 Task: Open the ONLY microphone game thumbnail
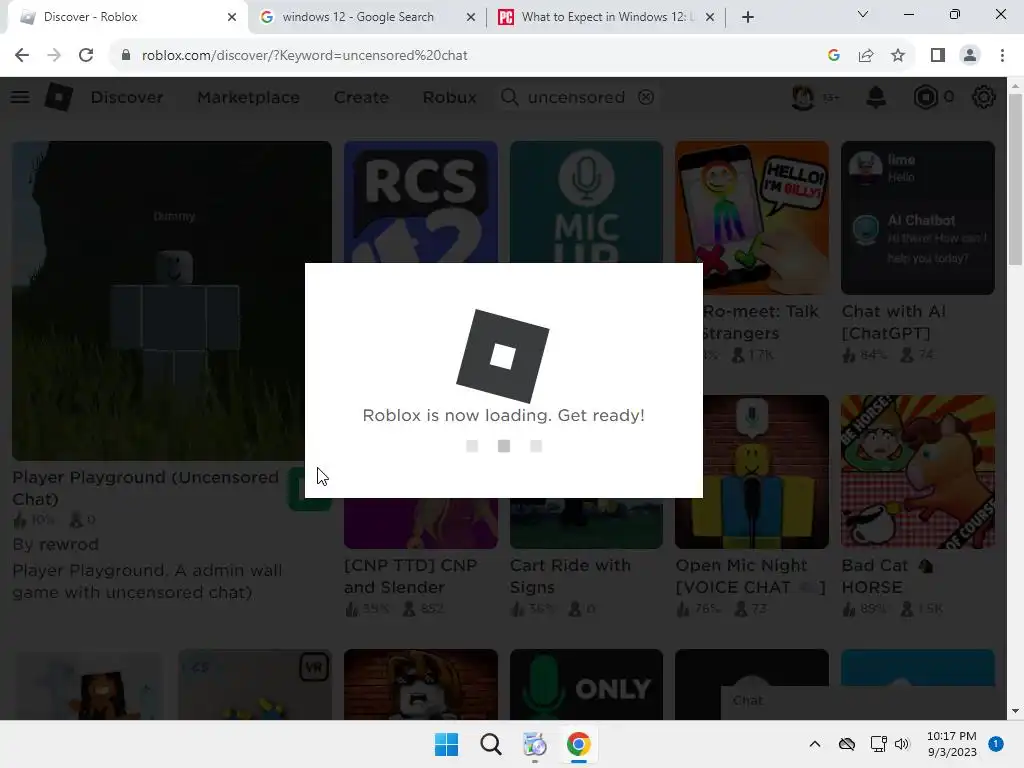pos(586,684)
